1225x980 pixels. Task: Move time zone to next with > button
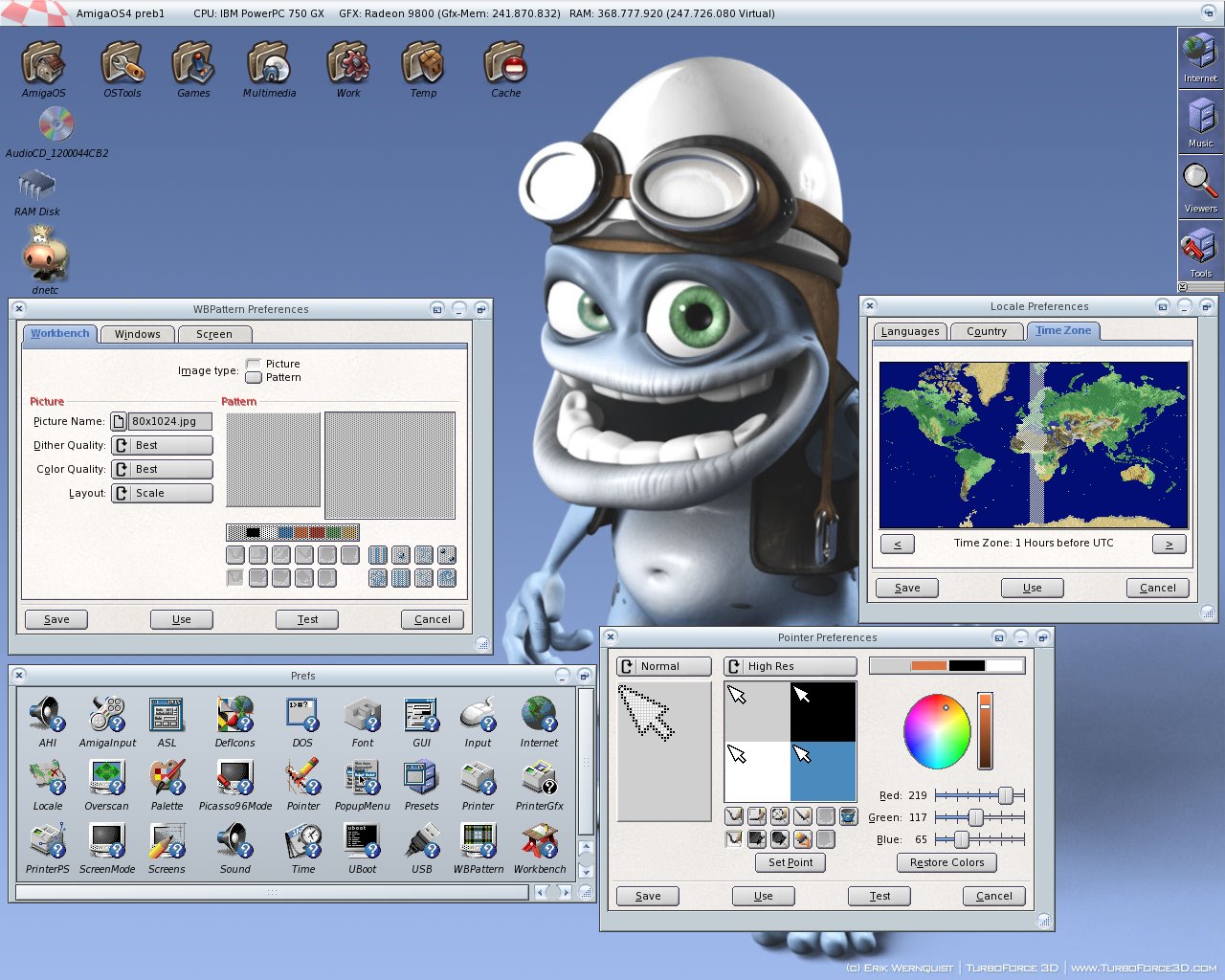pos(1169,544)
